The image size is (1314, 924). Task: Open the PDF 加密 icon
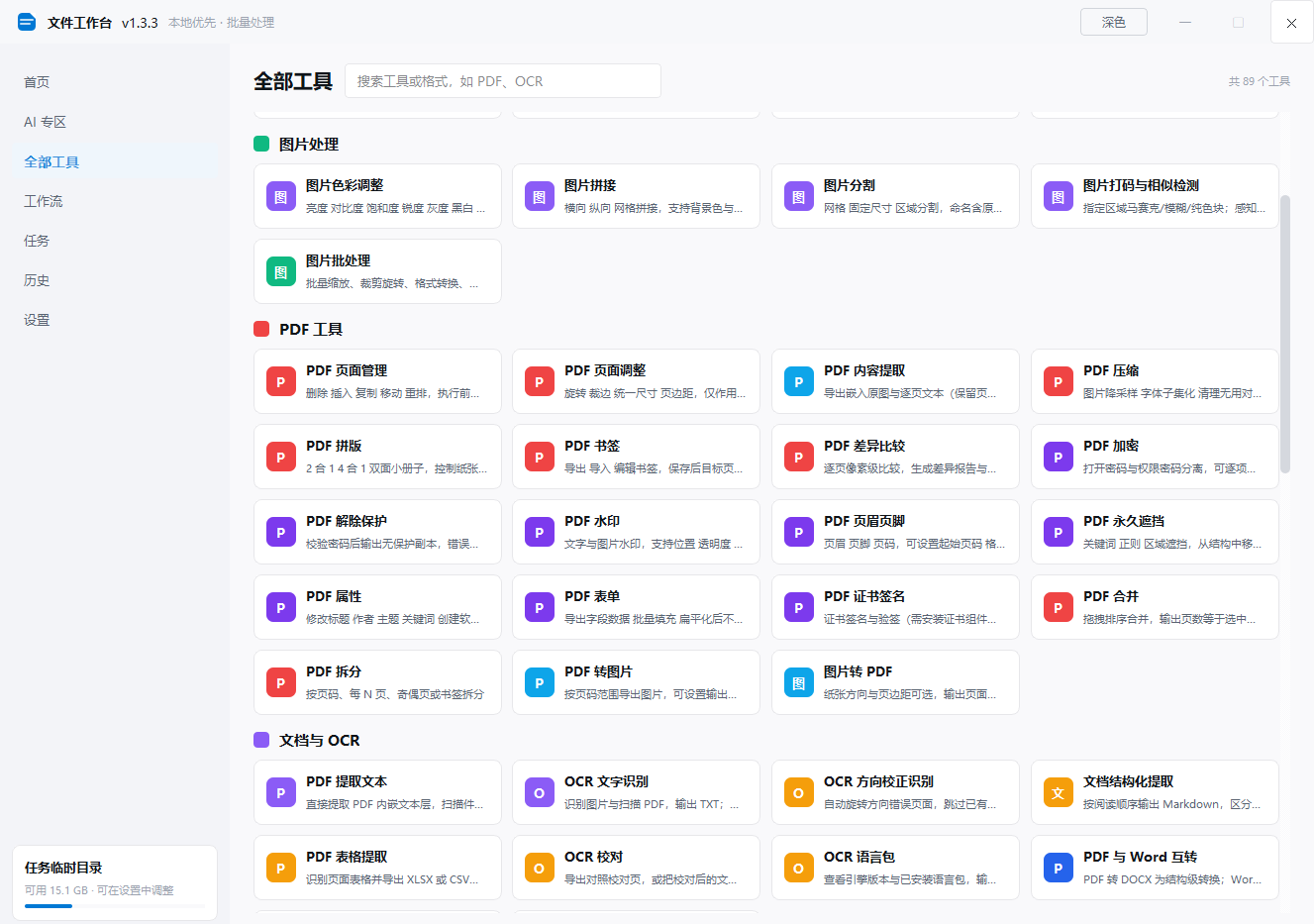coord(1059,457)
